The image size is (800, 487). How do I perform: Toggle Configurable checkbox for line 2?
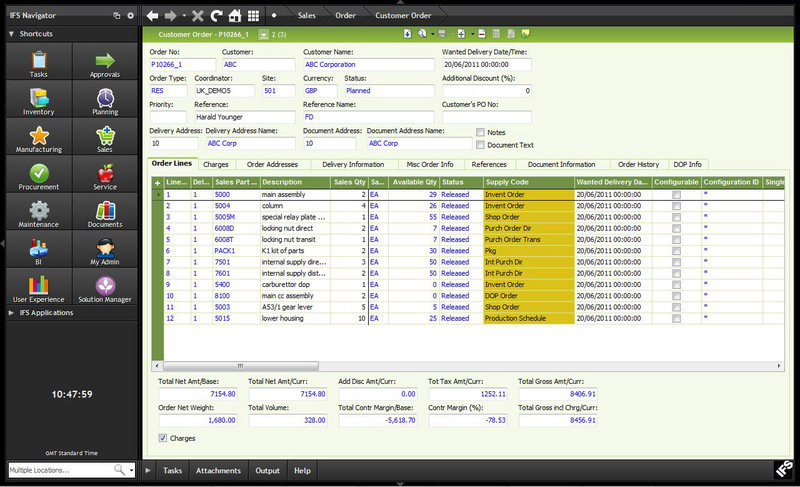click(x=676, y=206)
